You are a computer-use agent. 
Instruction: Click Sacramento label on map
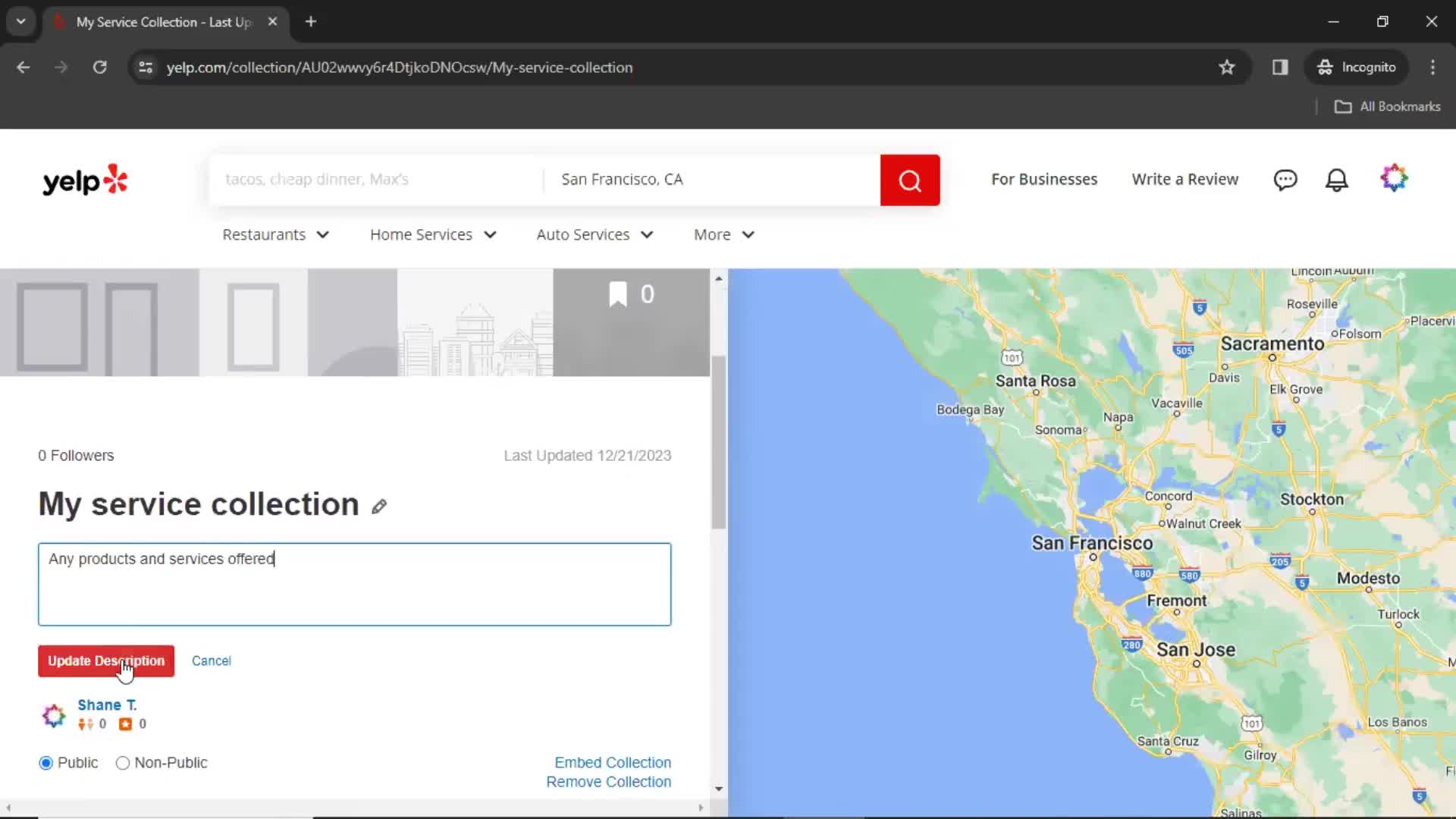(1272, 344)
